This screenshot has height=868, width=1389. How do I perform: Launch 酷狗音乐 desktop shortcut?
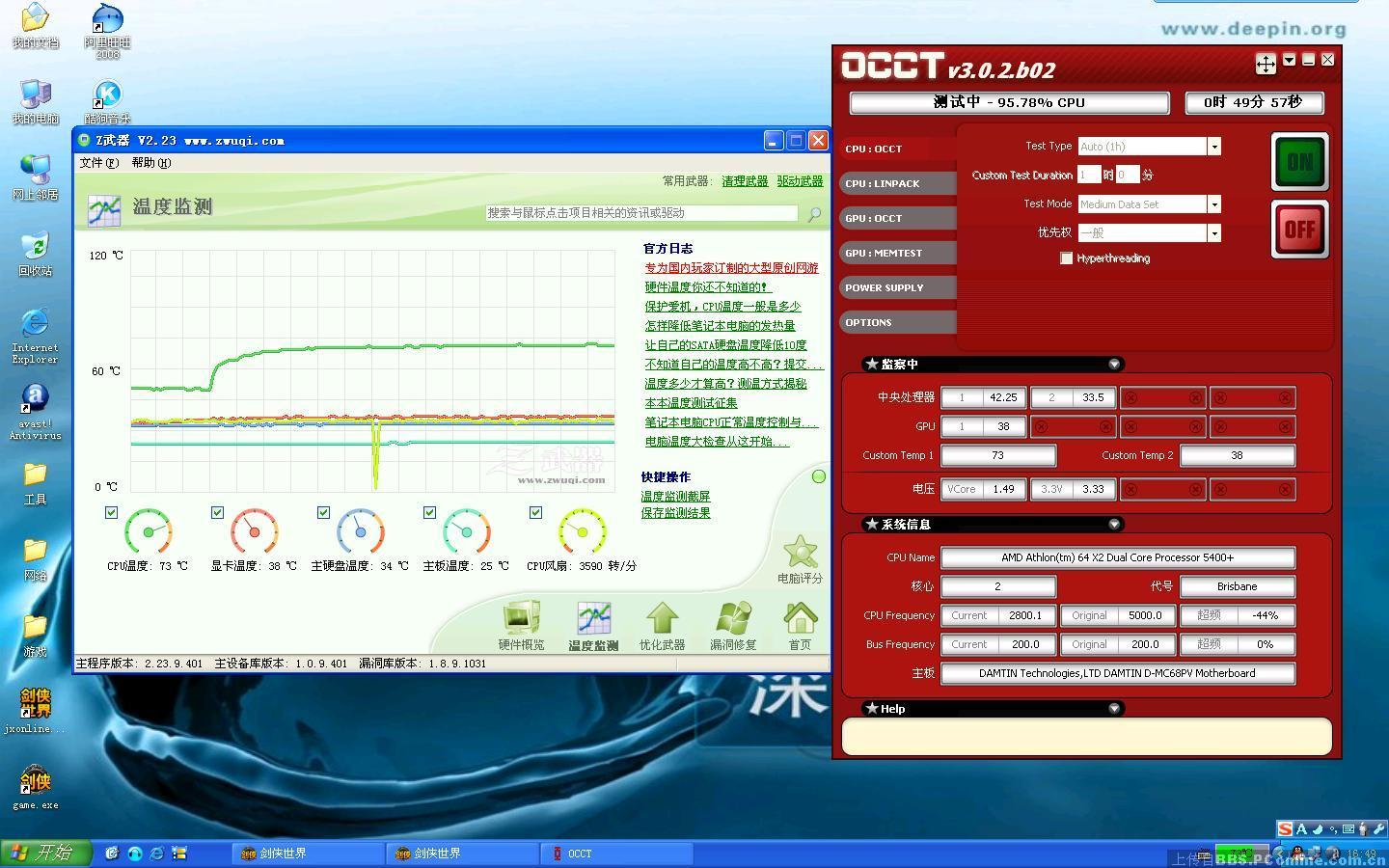[x=107, y=101]
